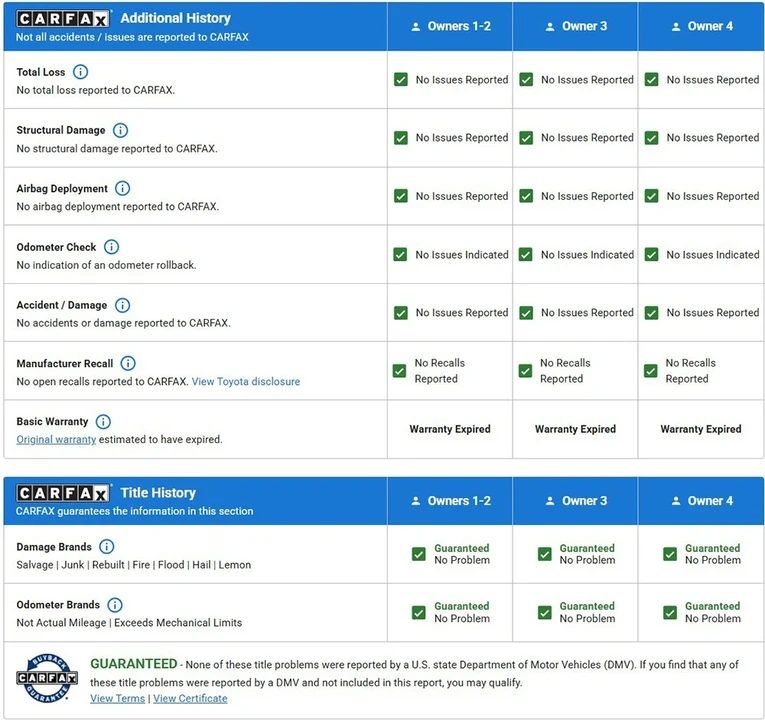The height and width of the screenshot is (720, 765).
Task: Open the Manufacturer Recall info icon
Action: click(128, 363)
